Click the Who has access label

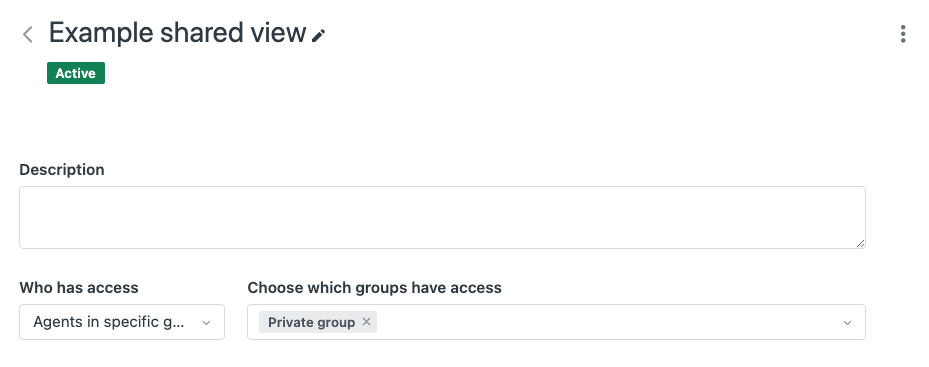tap(79, 288)
